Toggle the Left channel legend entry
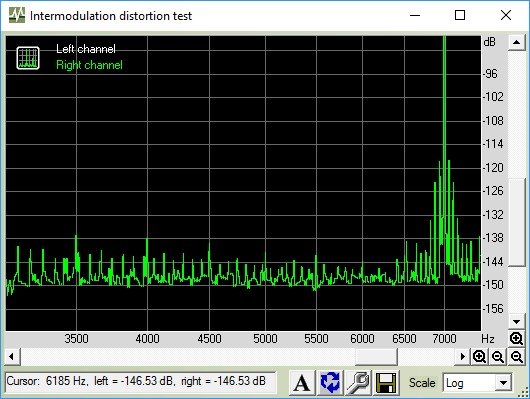 86,49
